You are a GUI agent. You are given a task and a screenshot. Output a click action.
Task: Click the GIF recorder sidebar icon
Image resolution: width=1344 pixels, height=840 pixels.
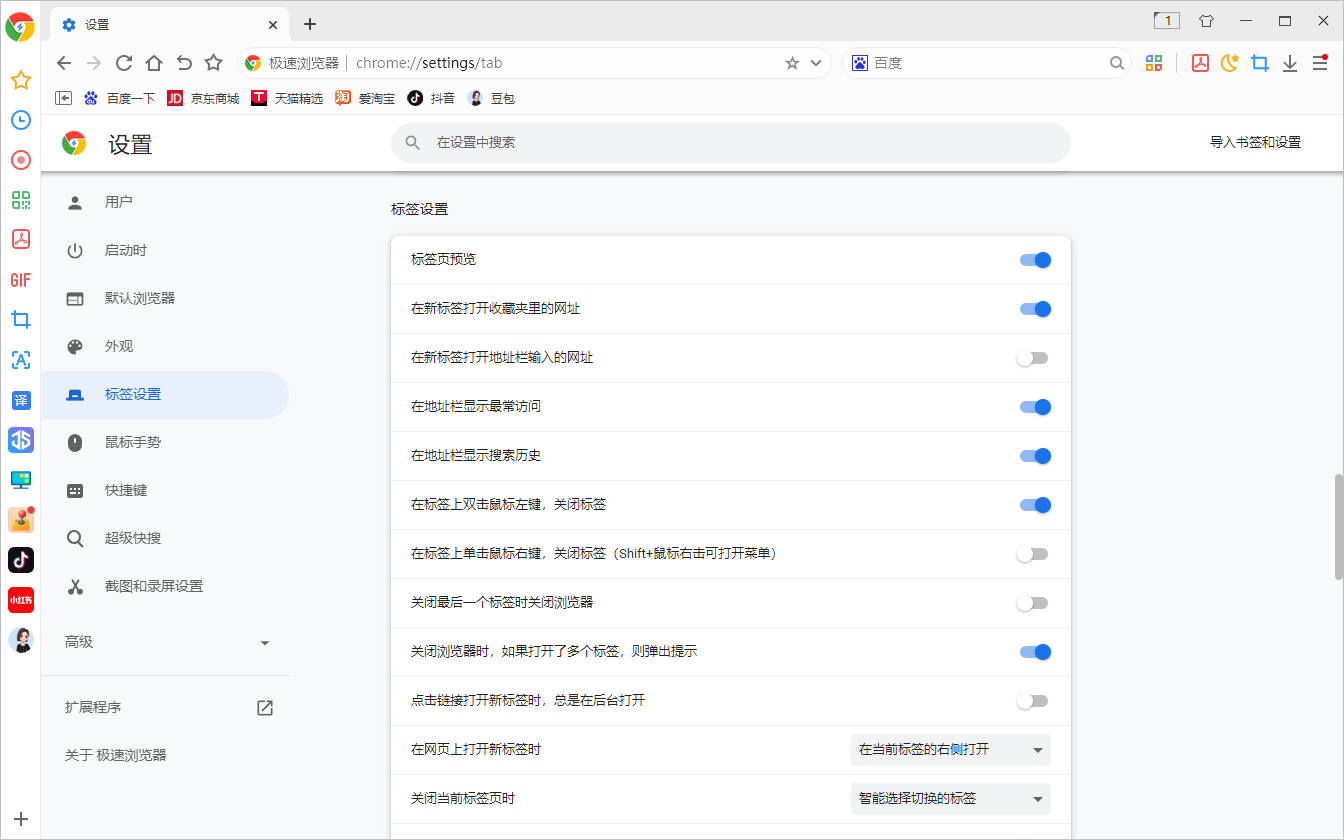click(20, 280)
